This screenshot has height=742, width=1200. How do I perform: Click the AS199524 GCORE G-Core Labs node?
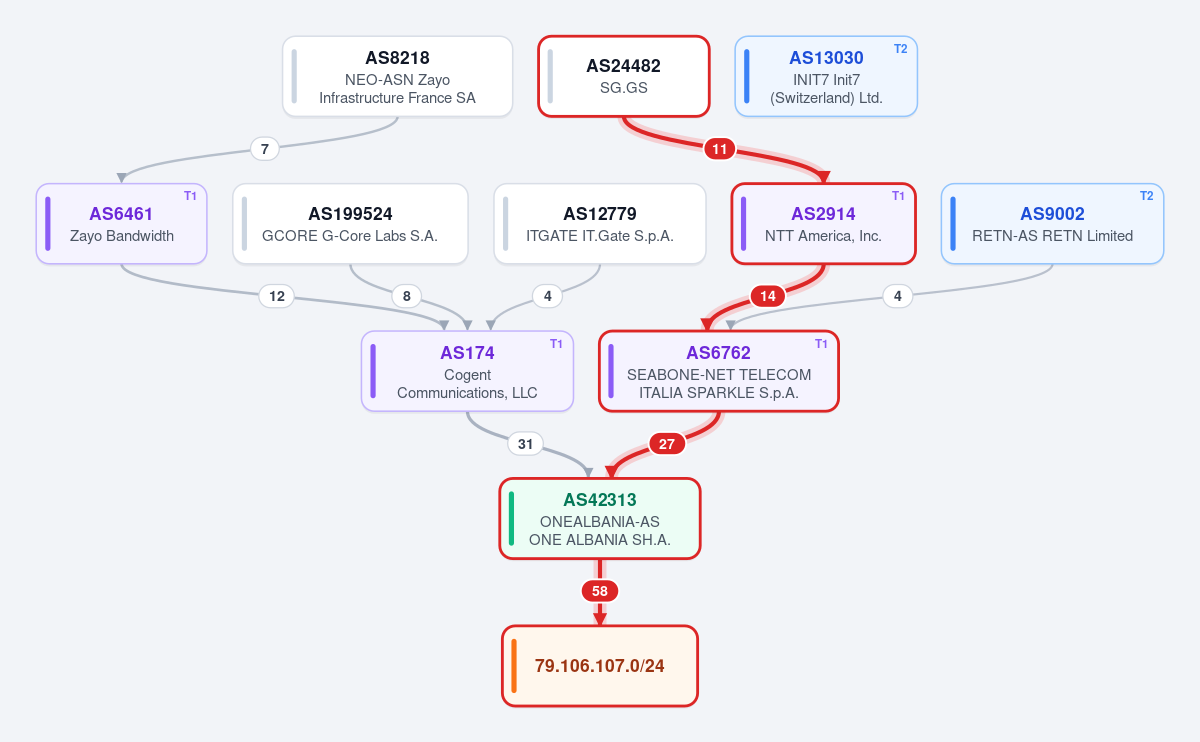coord(350,224)
